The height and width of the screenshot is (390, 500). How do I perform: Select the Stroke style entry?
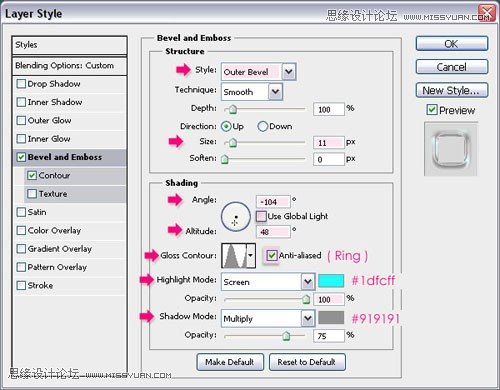69,285
